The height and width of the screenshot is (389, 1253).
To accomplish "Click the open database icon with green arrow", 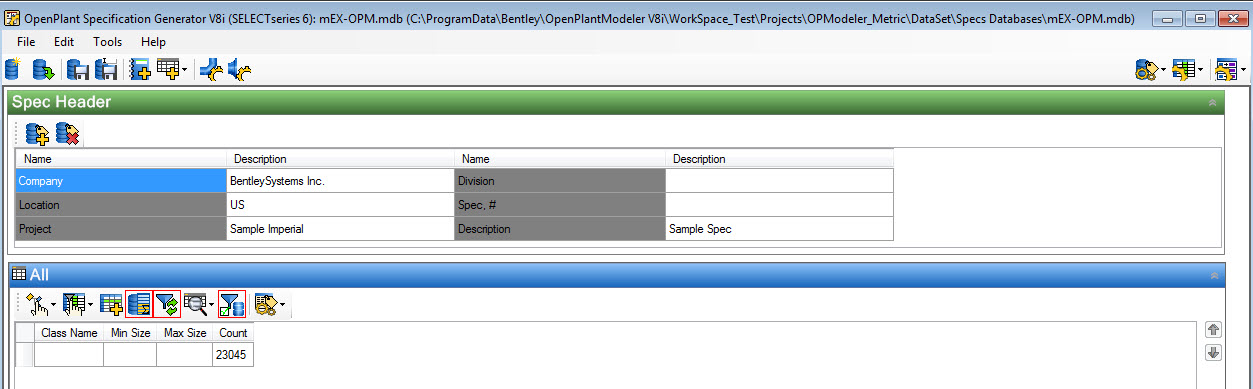I will click(43, 69).
